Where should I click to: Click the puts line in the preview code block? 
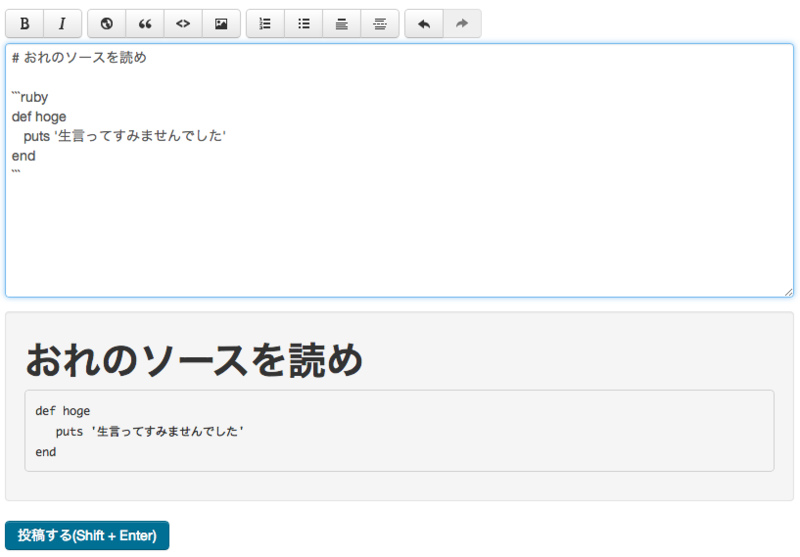tap(150, 432)
